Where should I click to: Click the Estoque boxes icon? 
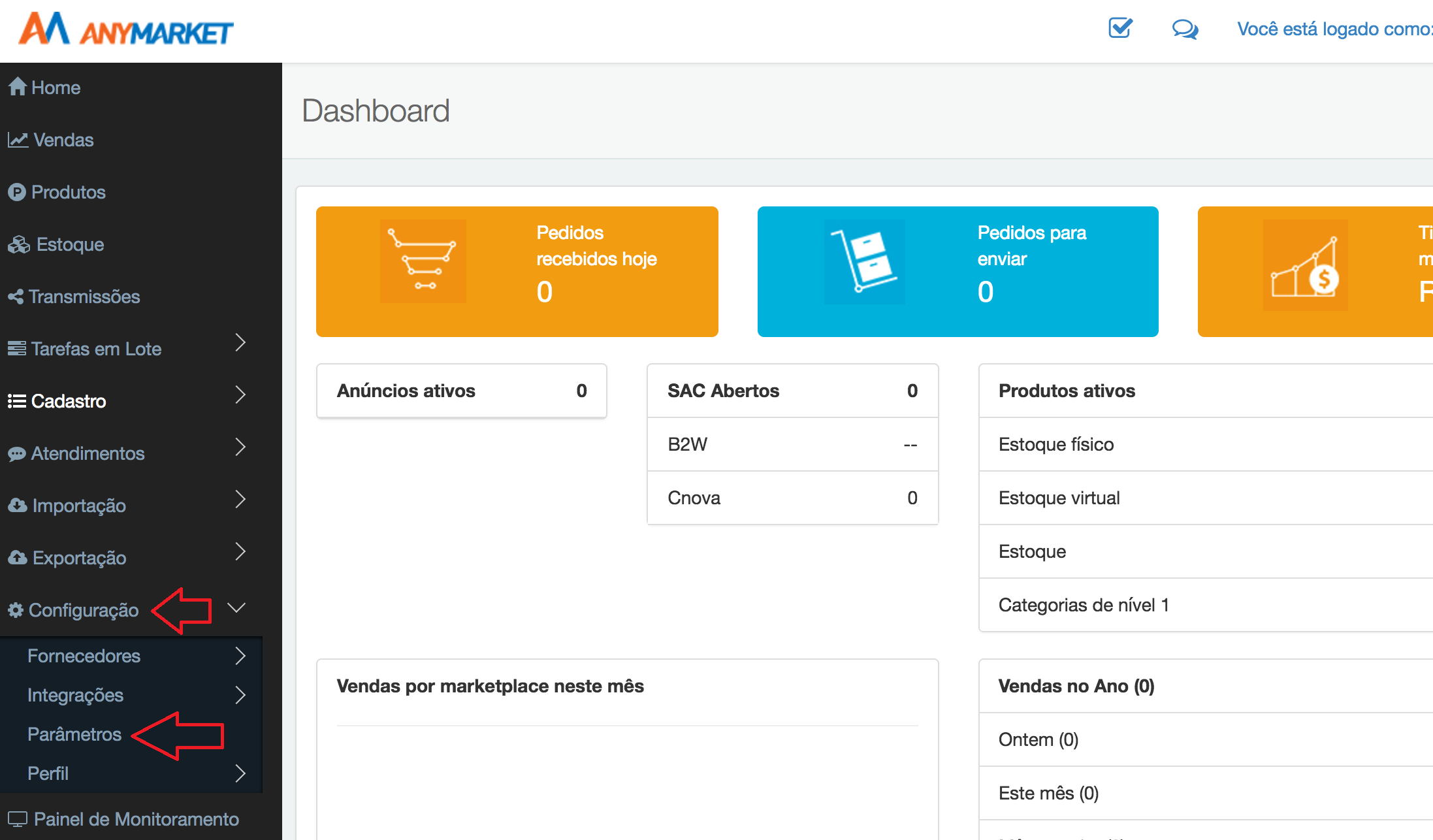[x=19, y=244]
